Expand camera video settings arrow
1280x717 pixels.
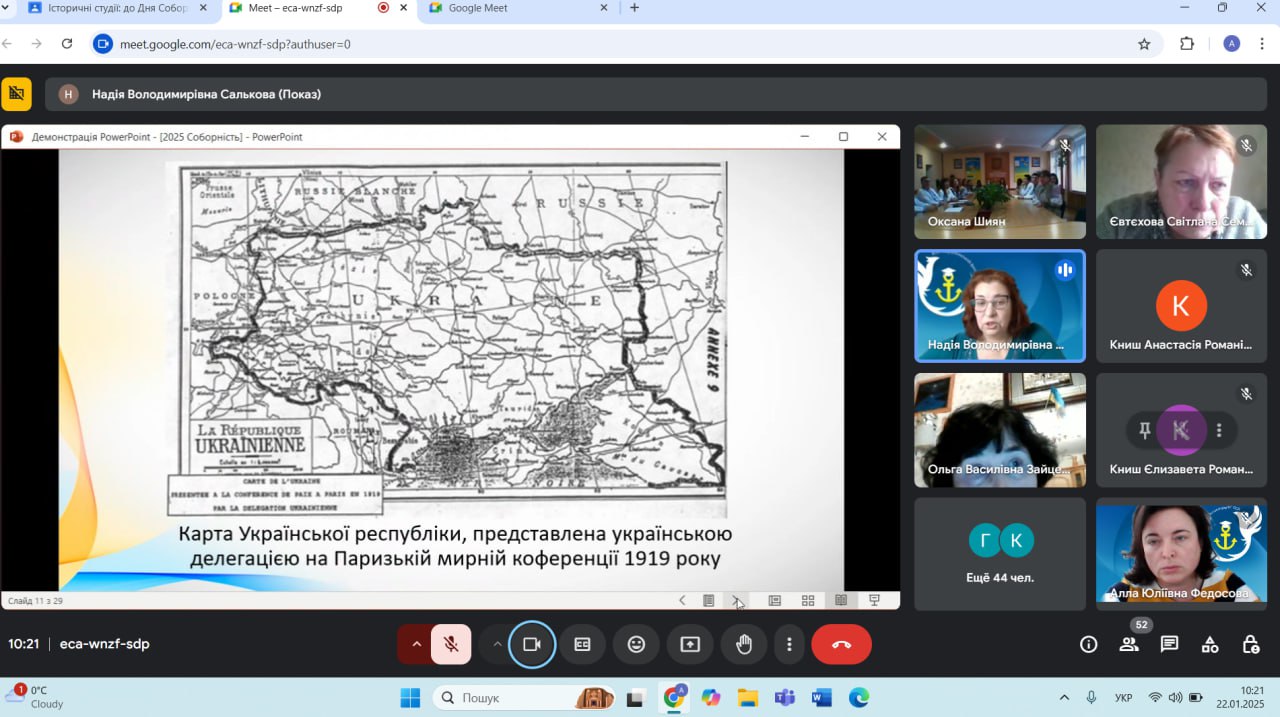coord(497,644)
